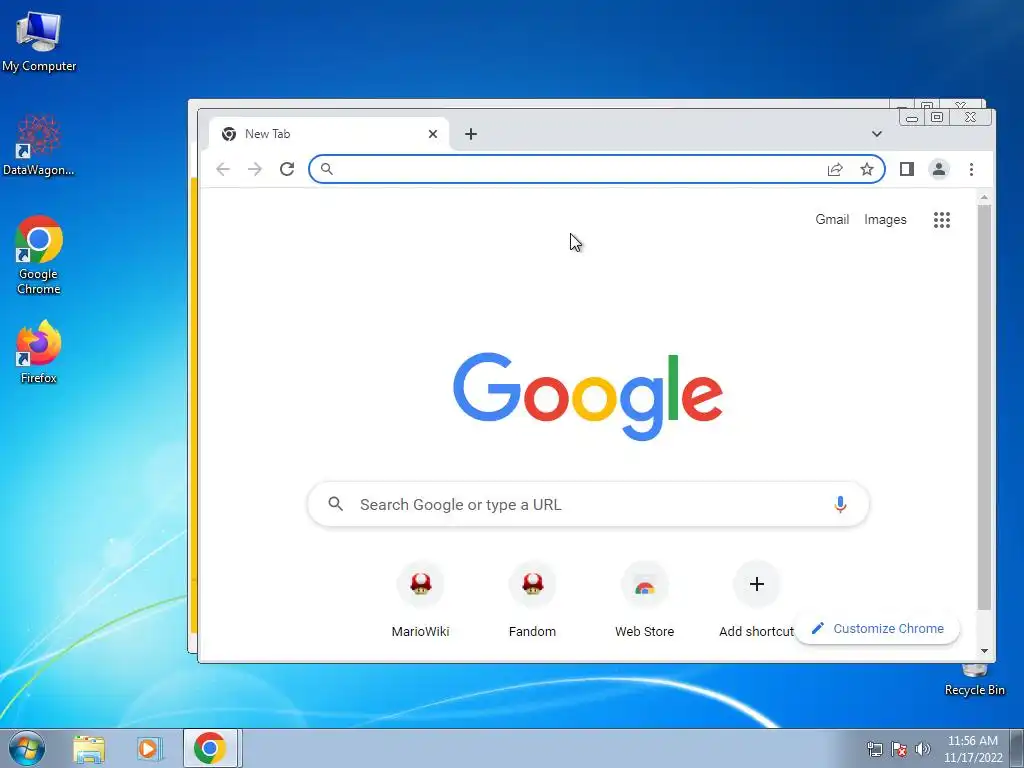Open the Web Store shortcut
The height and width of the screenshot is (768, 1024).
pos(645,601)
